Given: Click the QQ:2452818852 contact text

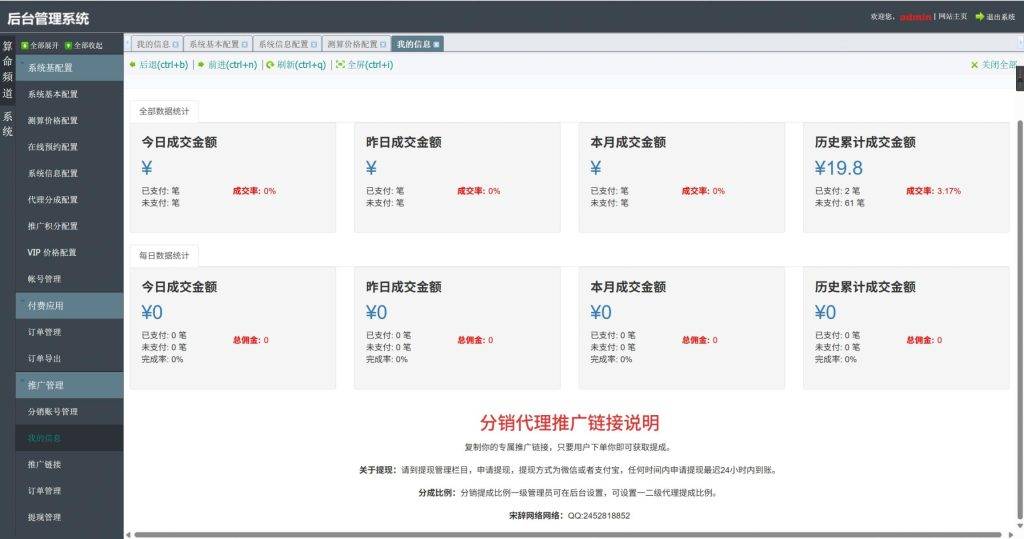Looking at the screenshot, I should (599, 515).
